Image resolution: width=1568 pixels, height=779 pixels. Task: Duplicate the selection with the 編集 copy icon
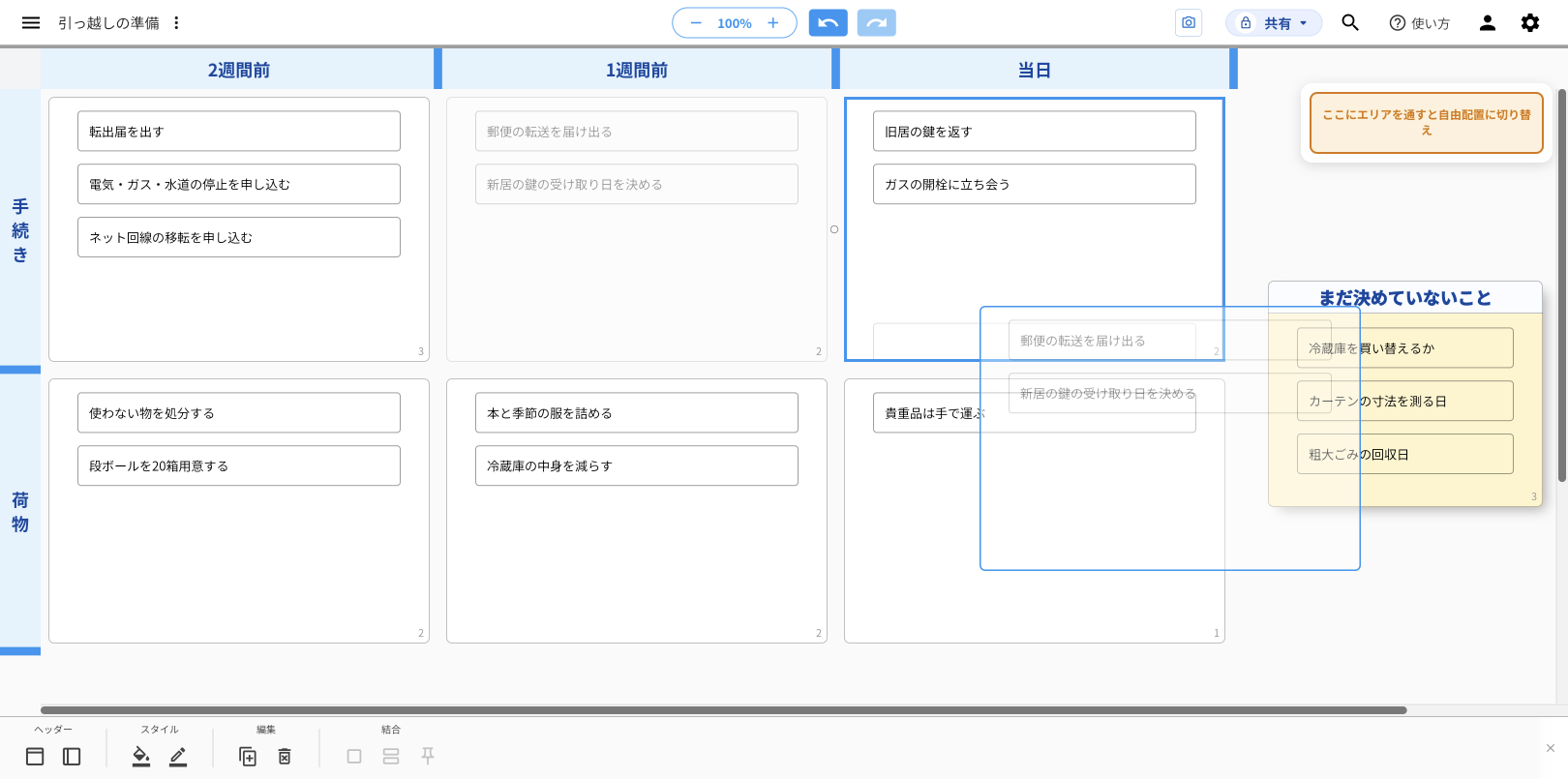[248, 757]
